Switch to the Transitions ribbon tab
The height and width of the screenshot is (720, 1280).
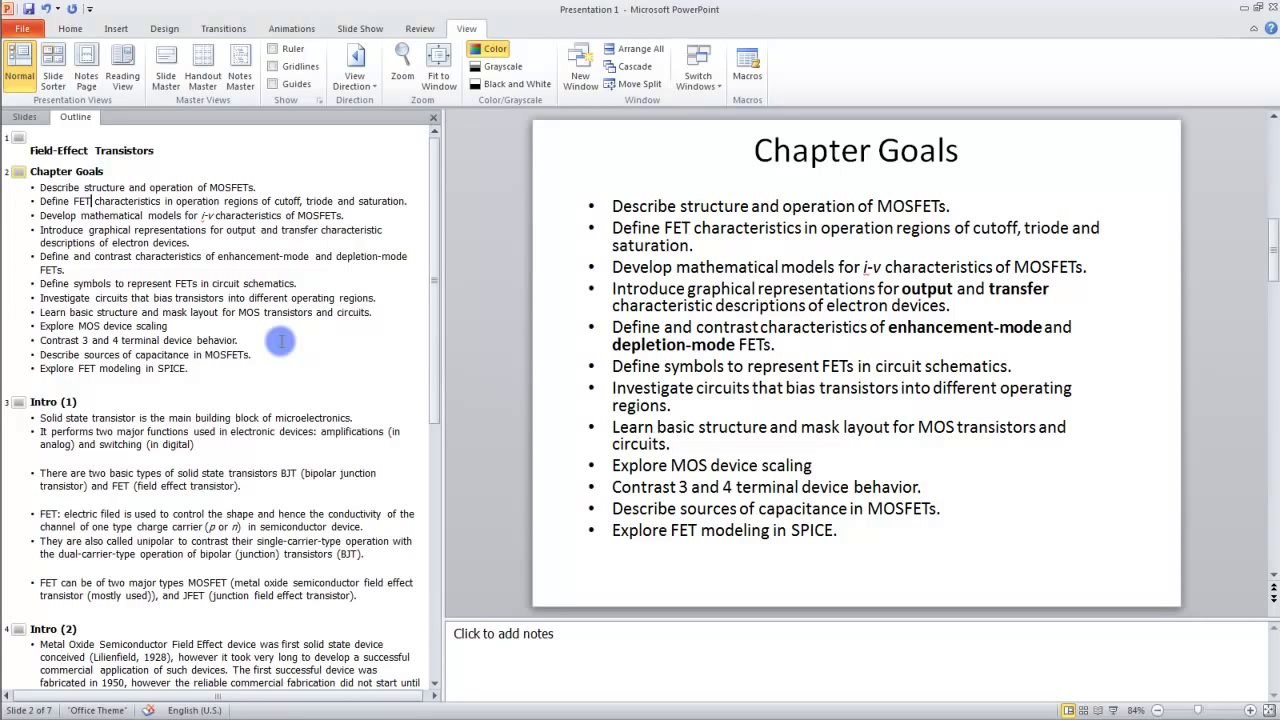coord(223,29)
